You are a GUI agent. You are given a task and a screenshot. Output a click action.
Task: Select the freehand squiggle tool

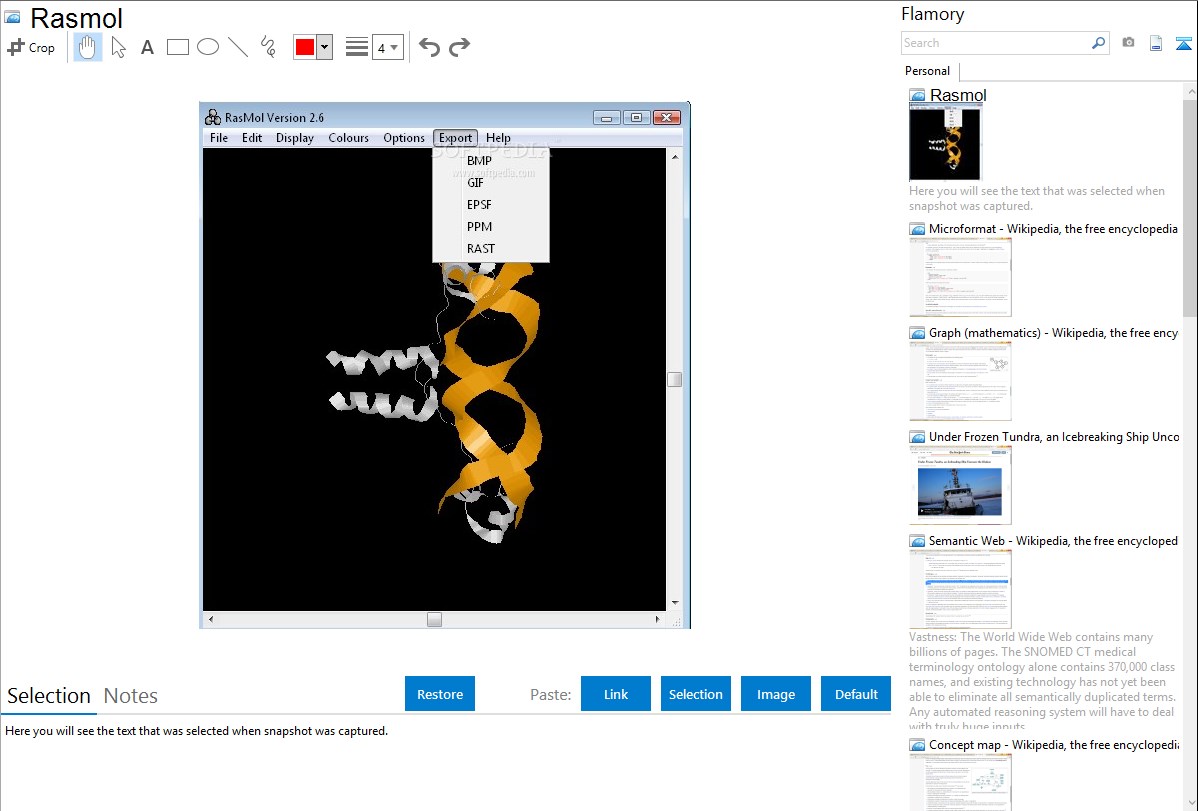click(x=268, y=47)
